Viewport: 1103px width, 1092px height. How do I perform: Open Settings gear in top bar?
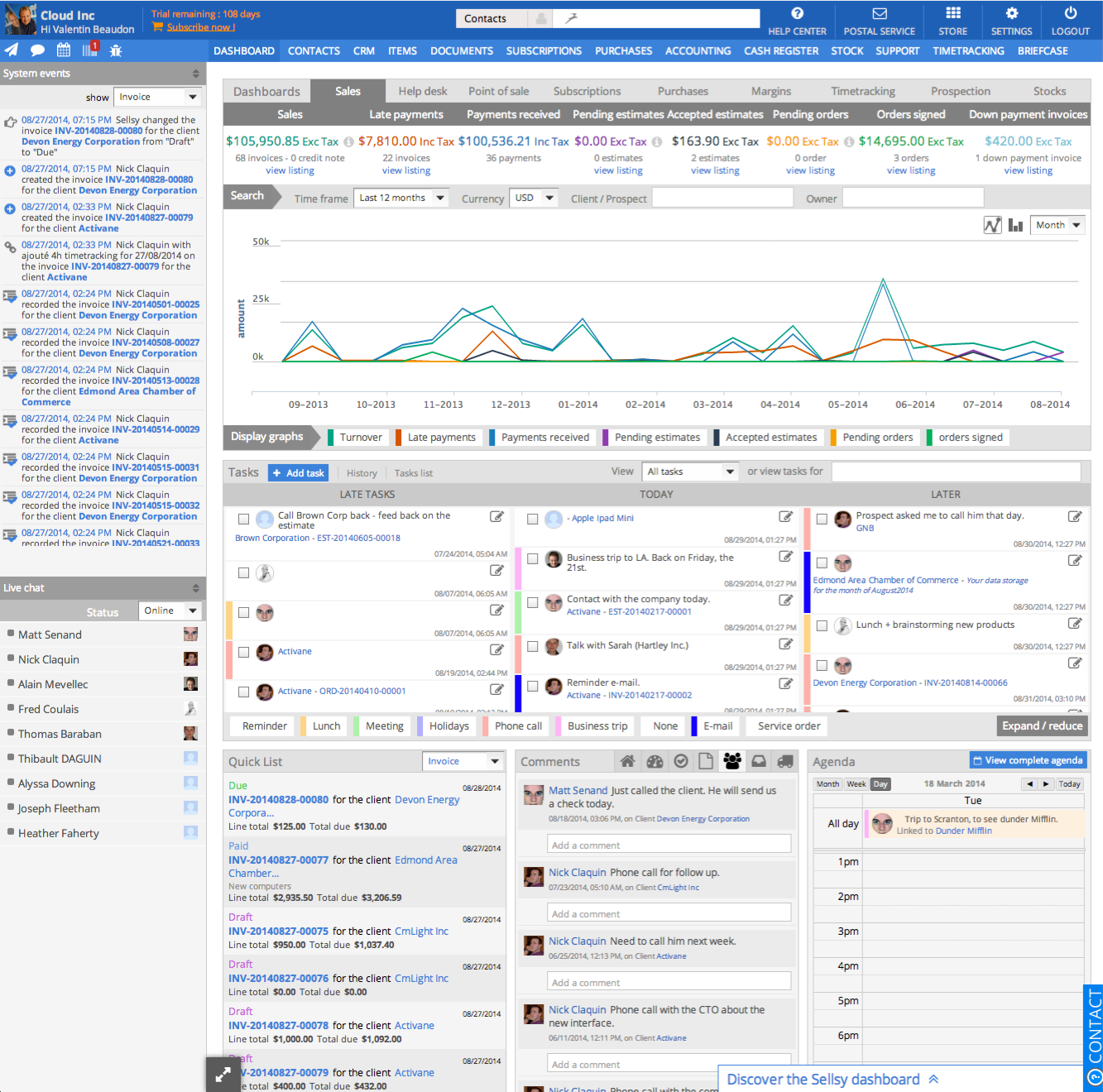click(1011, 21)
